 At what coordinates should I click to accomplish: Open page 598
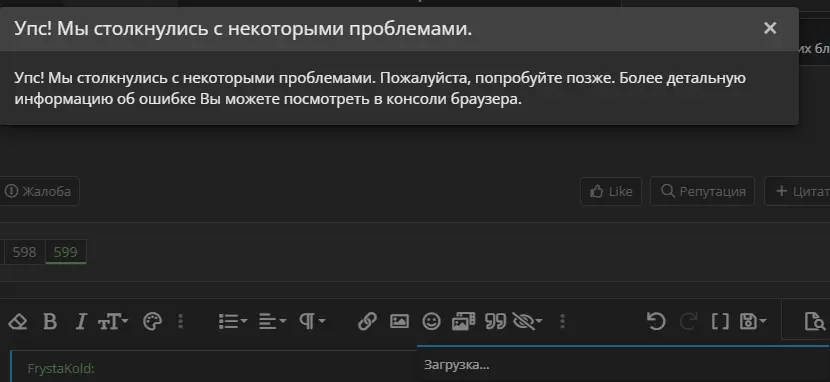point(24,252)
